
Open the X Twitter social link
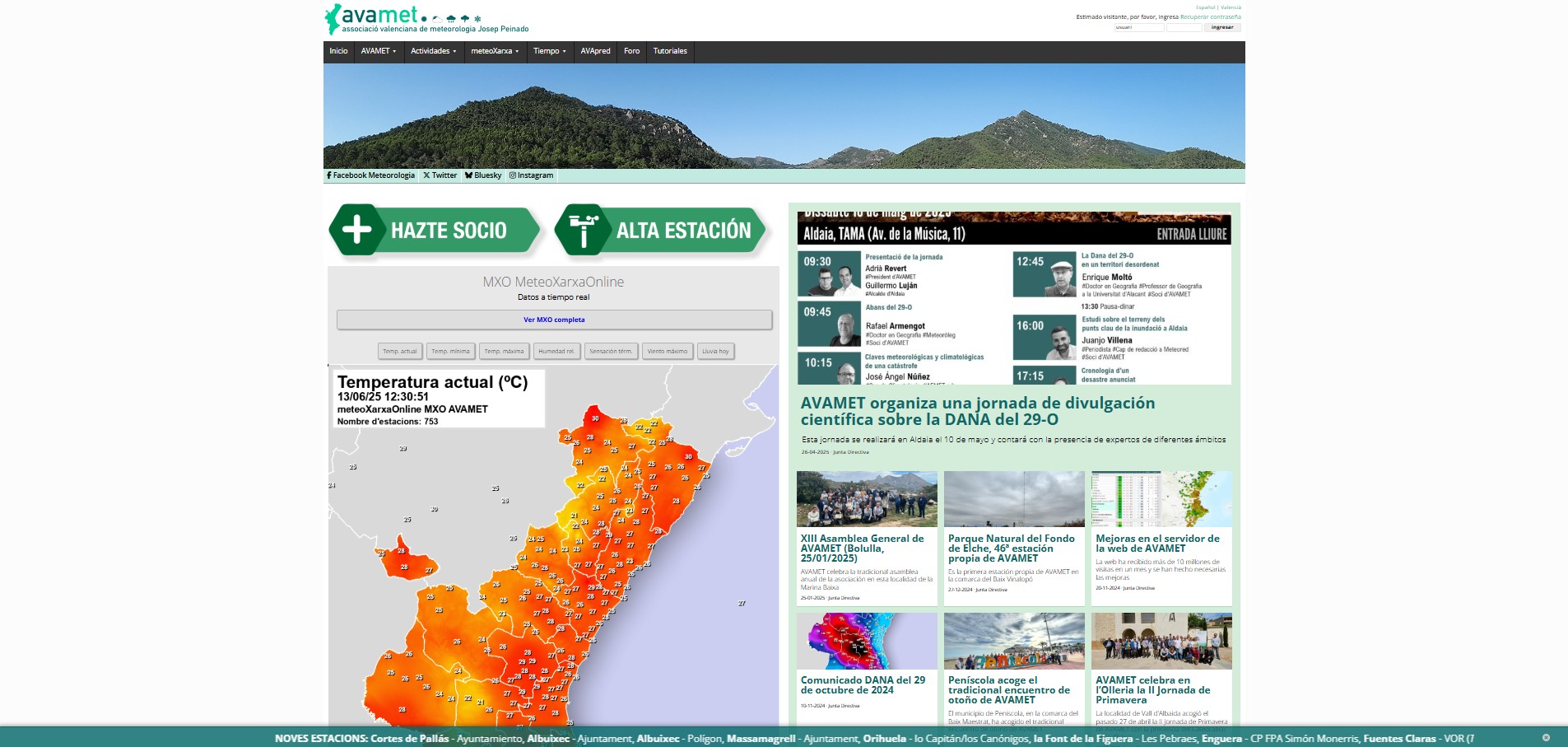click(x=440, y=175)
